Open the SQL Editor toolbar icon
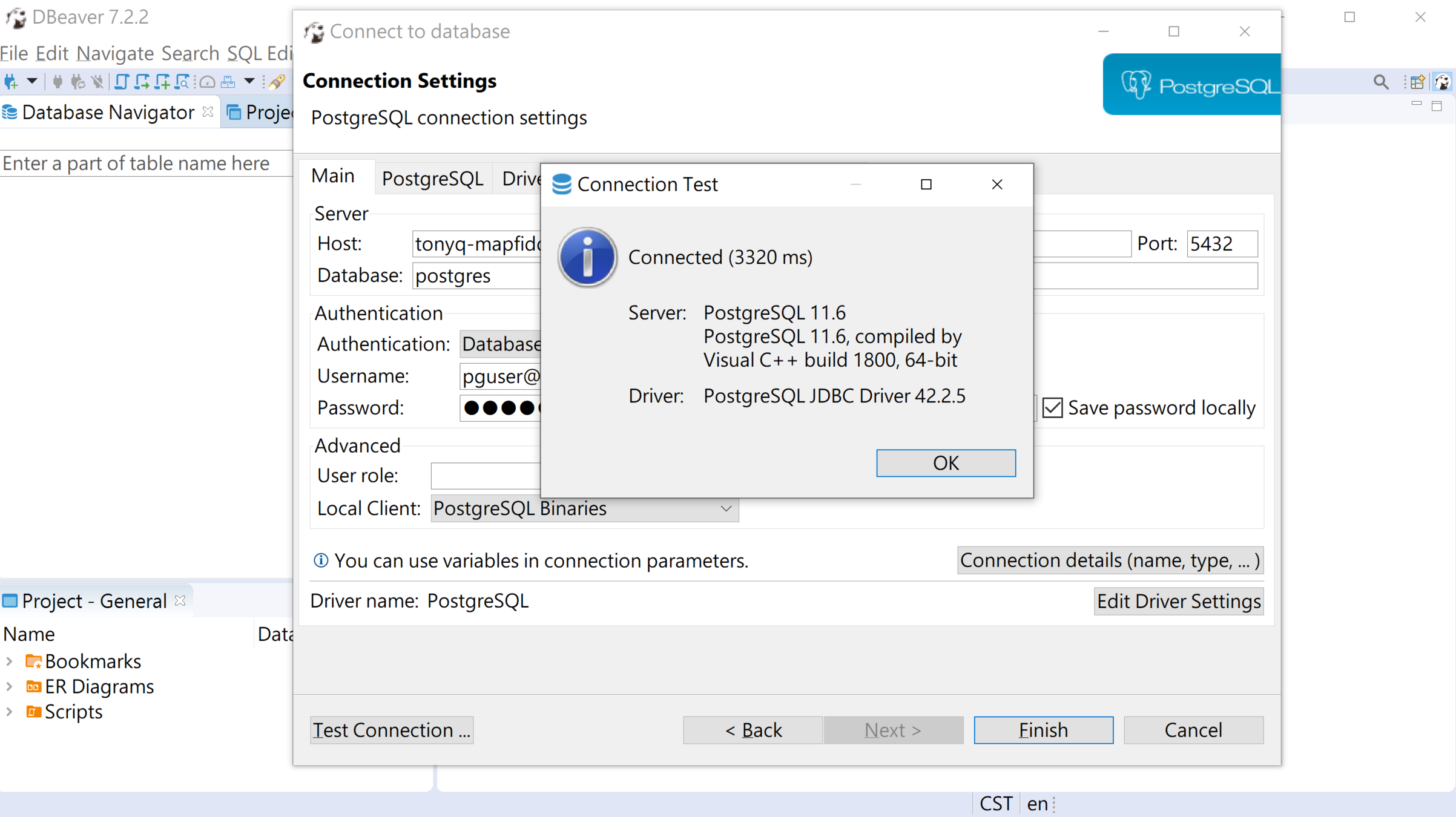Image resolution: width=1456 pixels, height=817 pixels. pyautogui.click(x=121, y=82)
